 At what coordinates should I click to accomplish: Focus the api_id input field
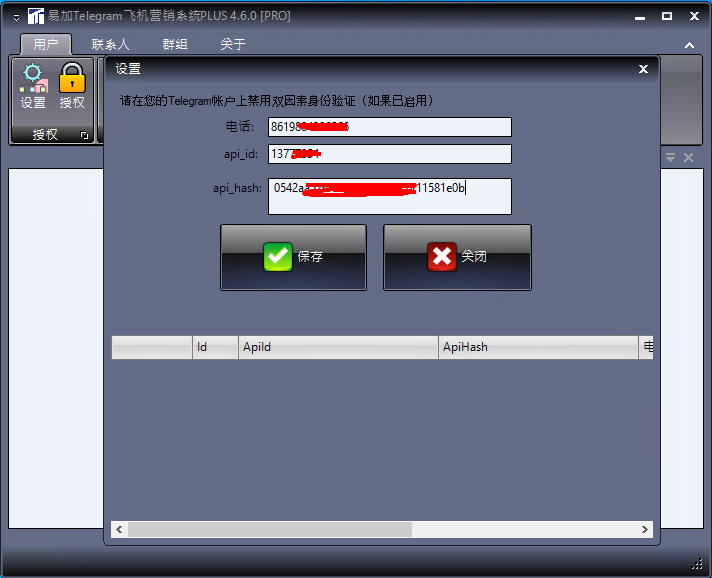click(x=390, y=154)
